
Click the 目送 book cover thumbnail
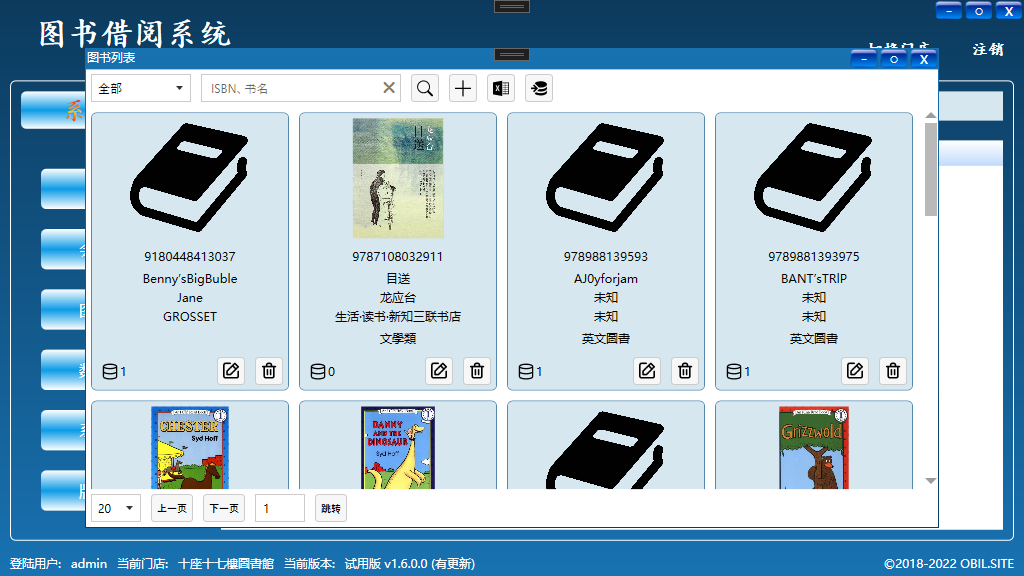(x=397, y=178)
